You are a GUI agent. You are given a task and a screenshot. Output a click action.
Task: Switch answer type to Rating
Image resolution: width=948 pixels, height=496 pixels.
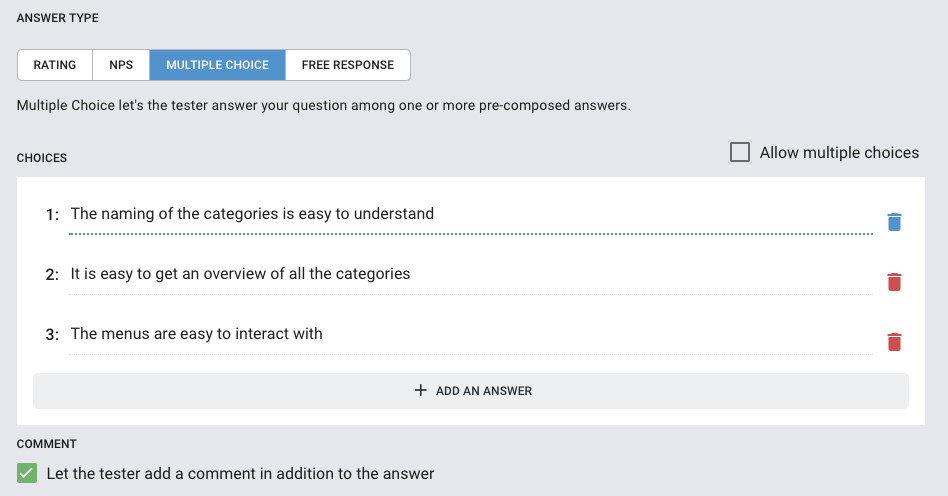pyautogui.click(x=54, y=65)
